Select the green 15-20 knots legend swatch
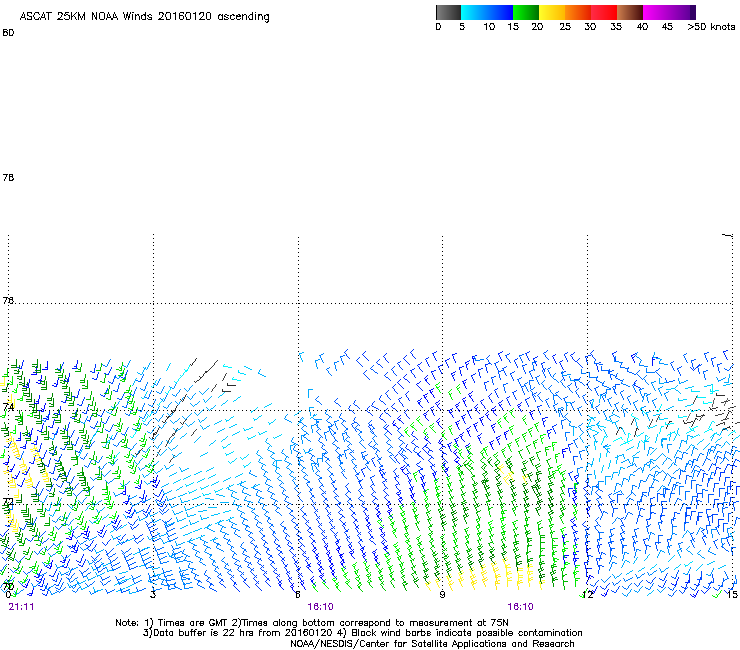Viewport: 740px width, 650px height. 526,12
